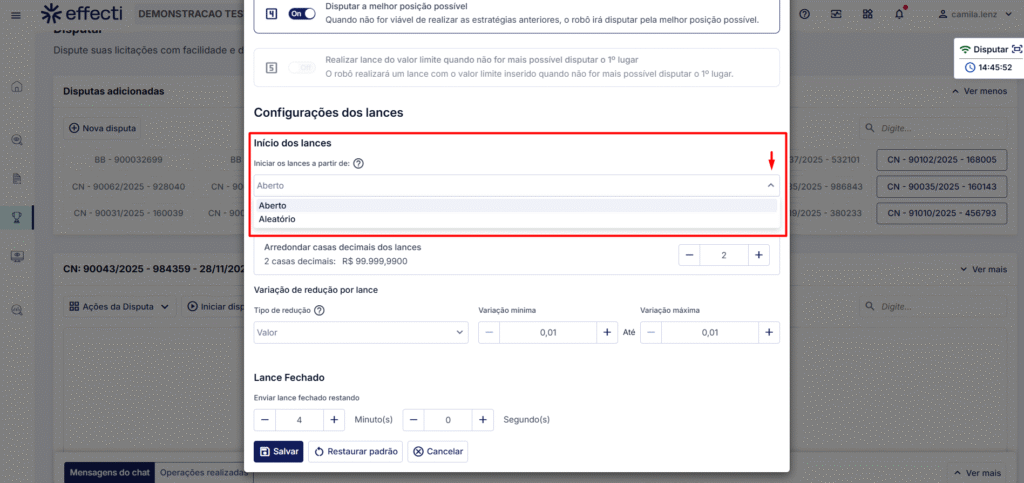Click the Salvar button
The height and width of the screenshot is (483, 1024).
coord(278,451)
